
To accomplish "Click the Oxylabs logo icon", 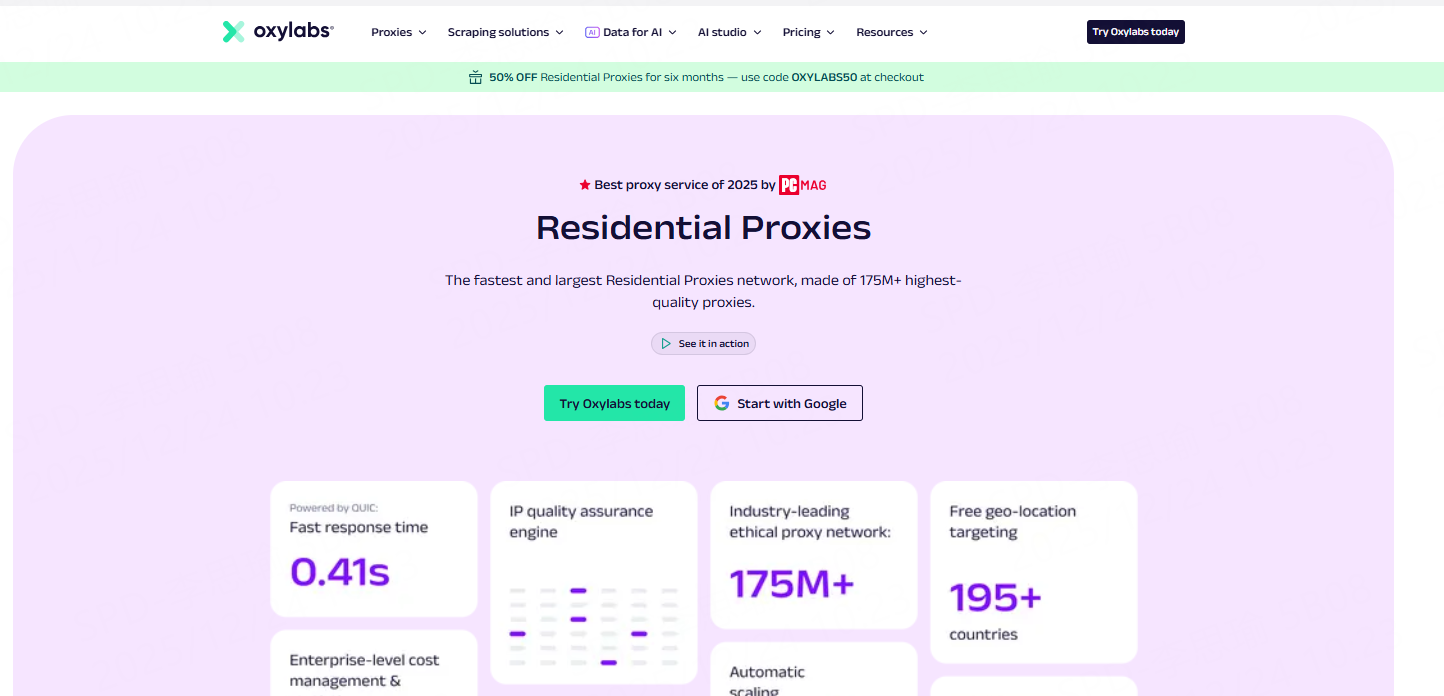I will (233, 32).
